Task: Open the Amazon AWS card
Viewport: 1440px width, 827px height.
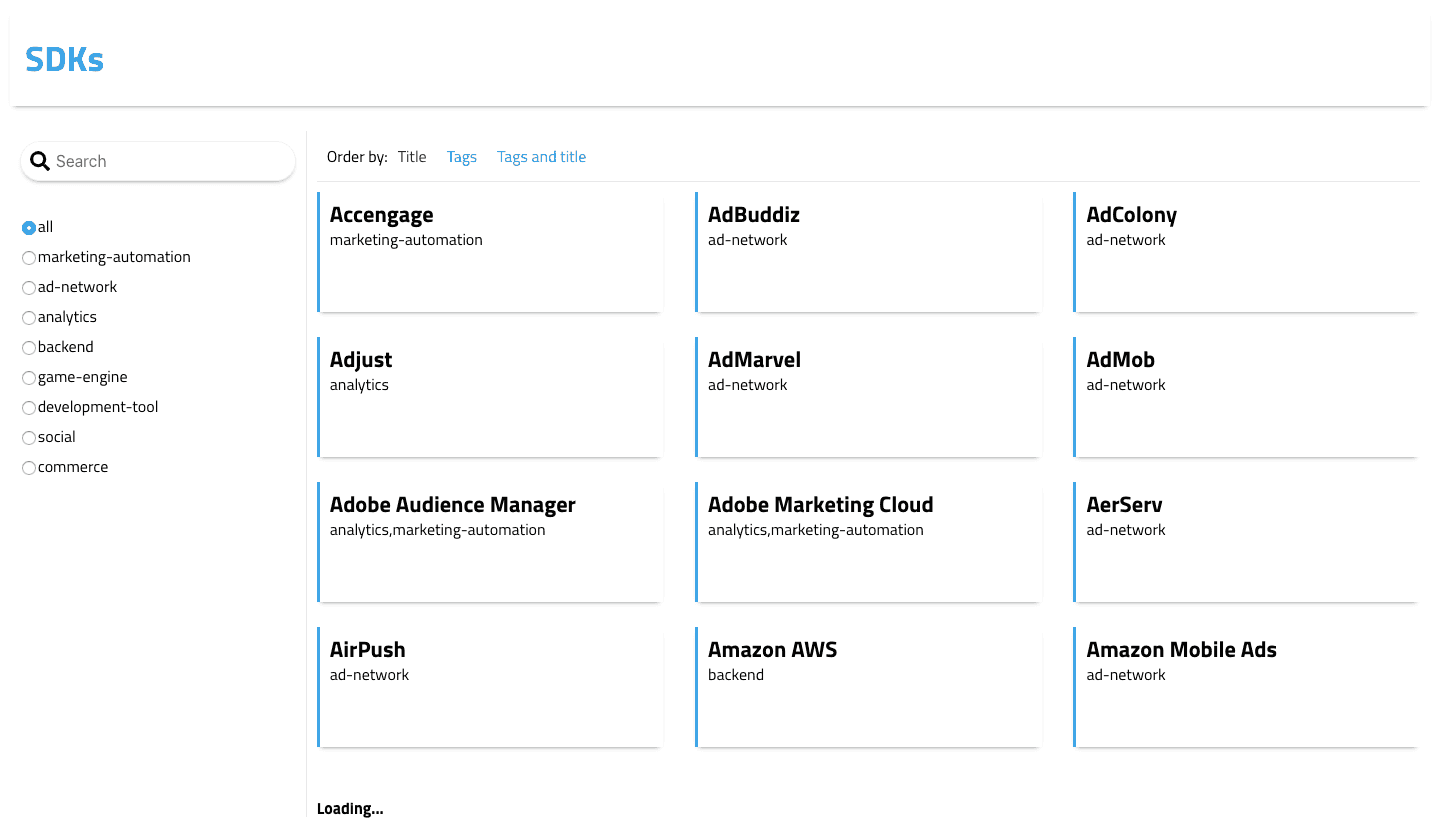Action: tap(868, 687)
